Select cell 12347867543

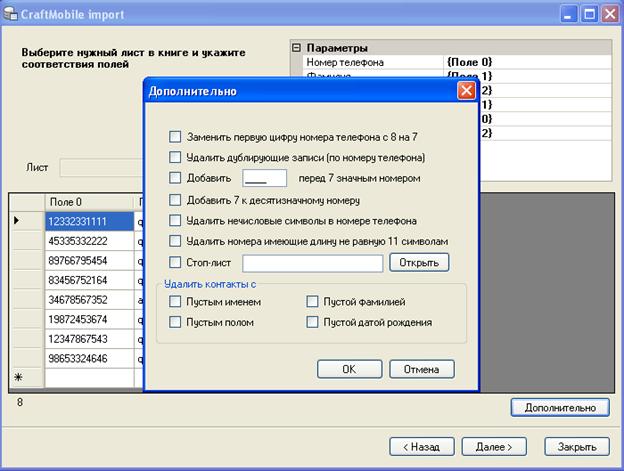pyautogui.click(x=89, y=339)
